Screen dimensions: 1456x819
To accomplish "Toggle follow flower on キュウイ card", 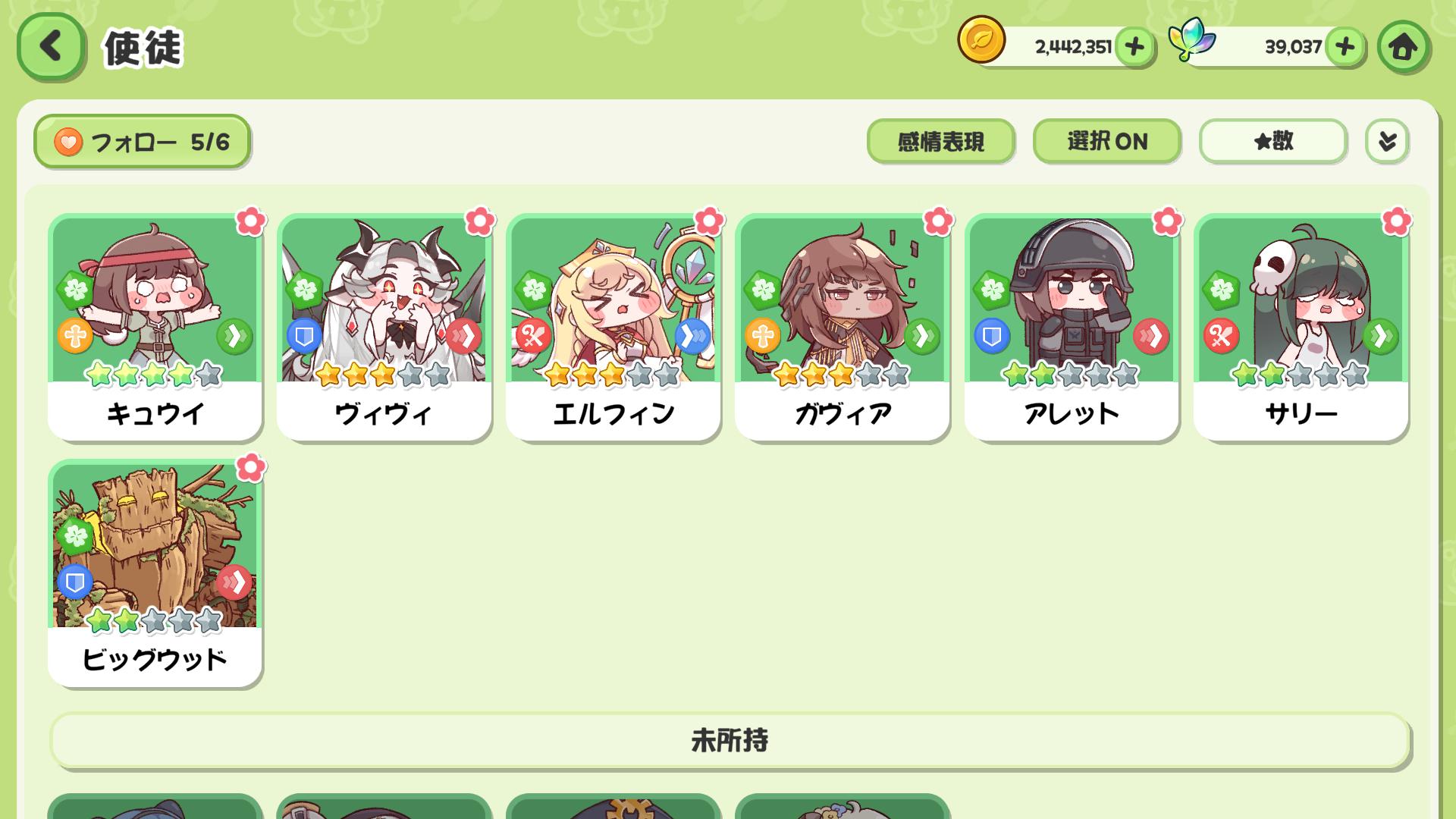I will 250,221.
